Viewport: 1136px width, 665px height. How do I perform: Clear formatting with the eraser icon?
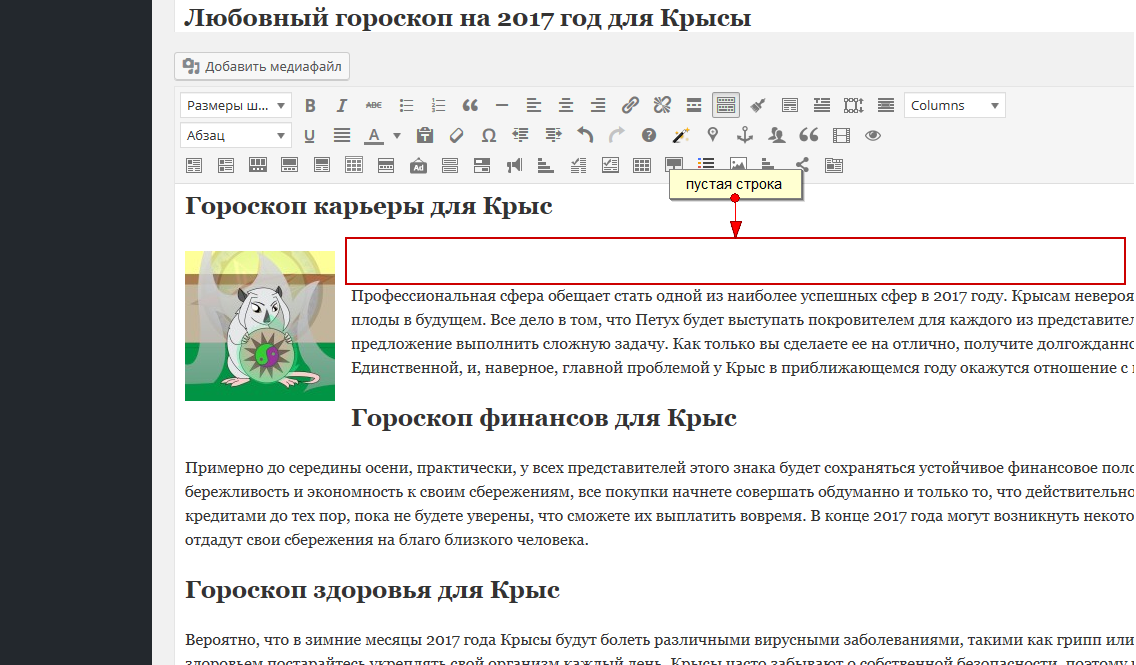456,135
